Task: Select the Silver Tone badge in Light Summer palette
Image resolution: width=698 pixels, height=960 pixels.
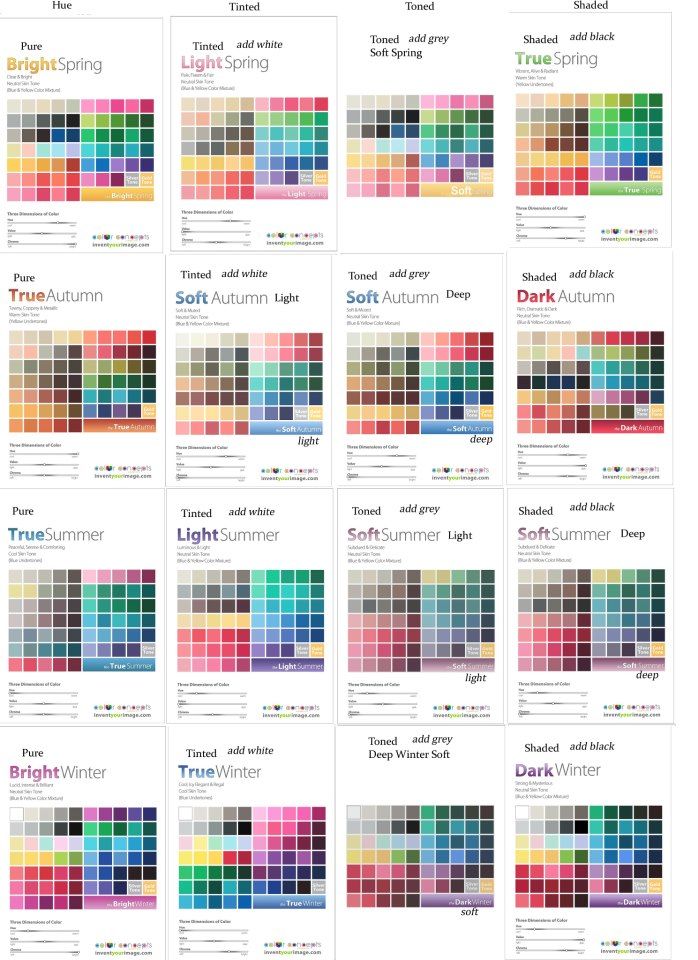Action: click(x=302, y=650)
